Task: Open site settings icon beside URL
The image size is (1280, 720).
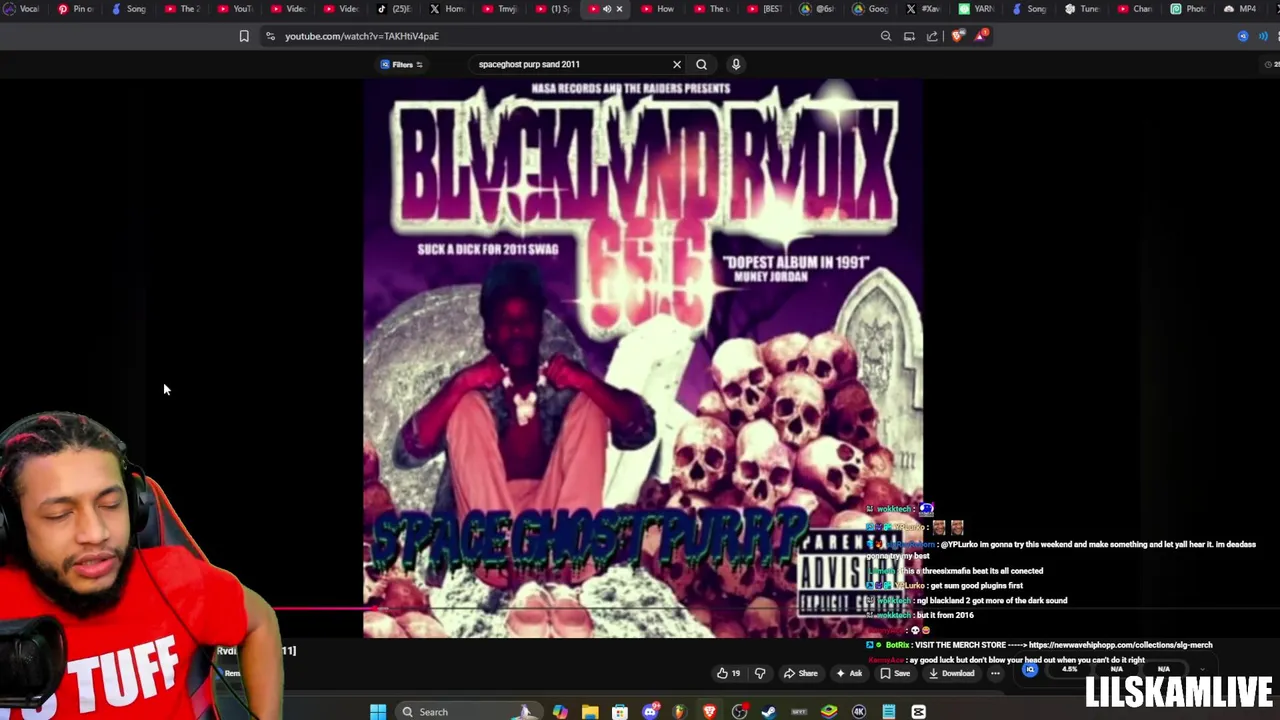Action: click(x=270, y=36)
